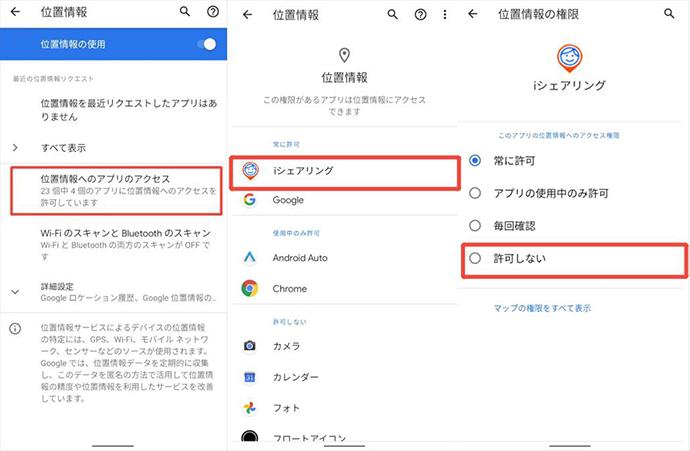Open the カメラ app icon
690x451 pixels.
250,346
